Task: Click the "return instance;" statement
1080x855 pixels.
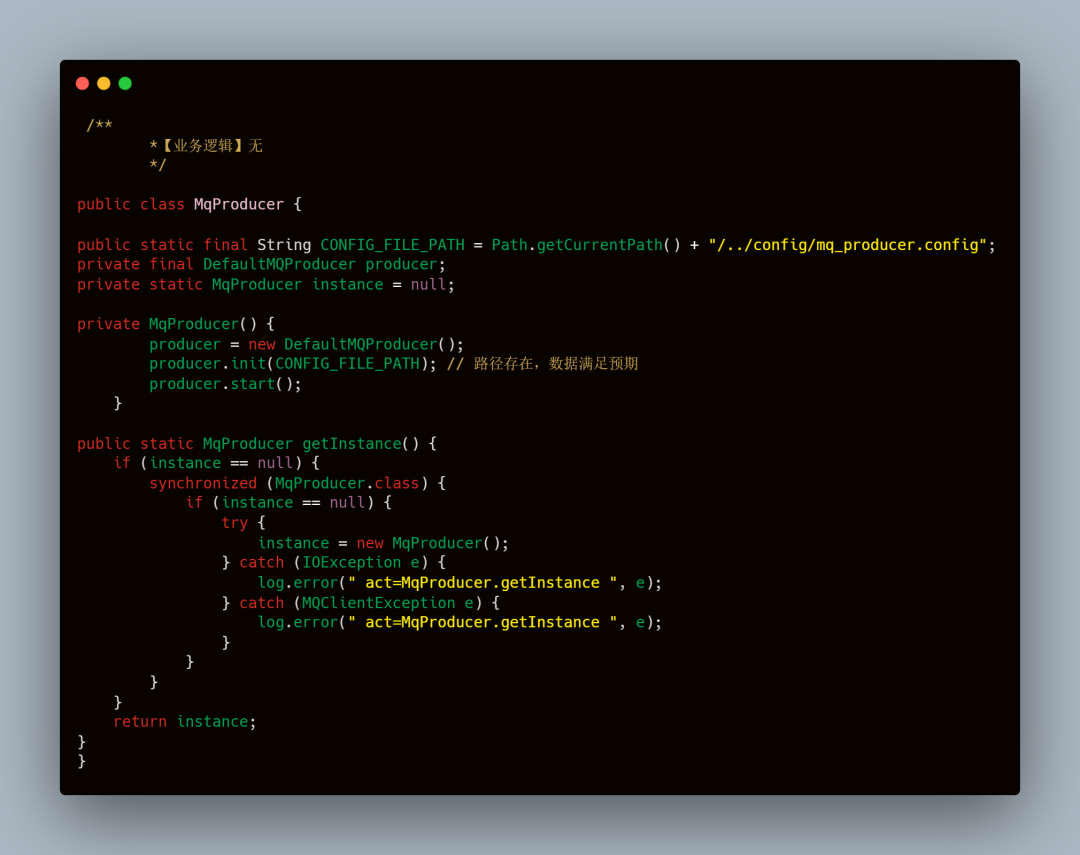Action: coord(185,721)
